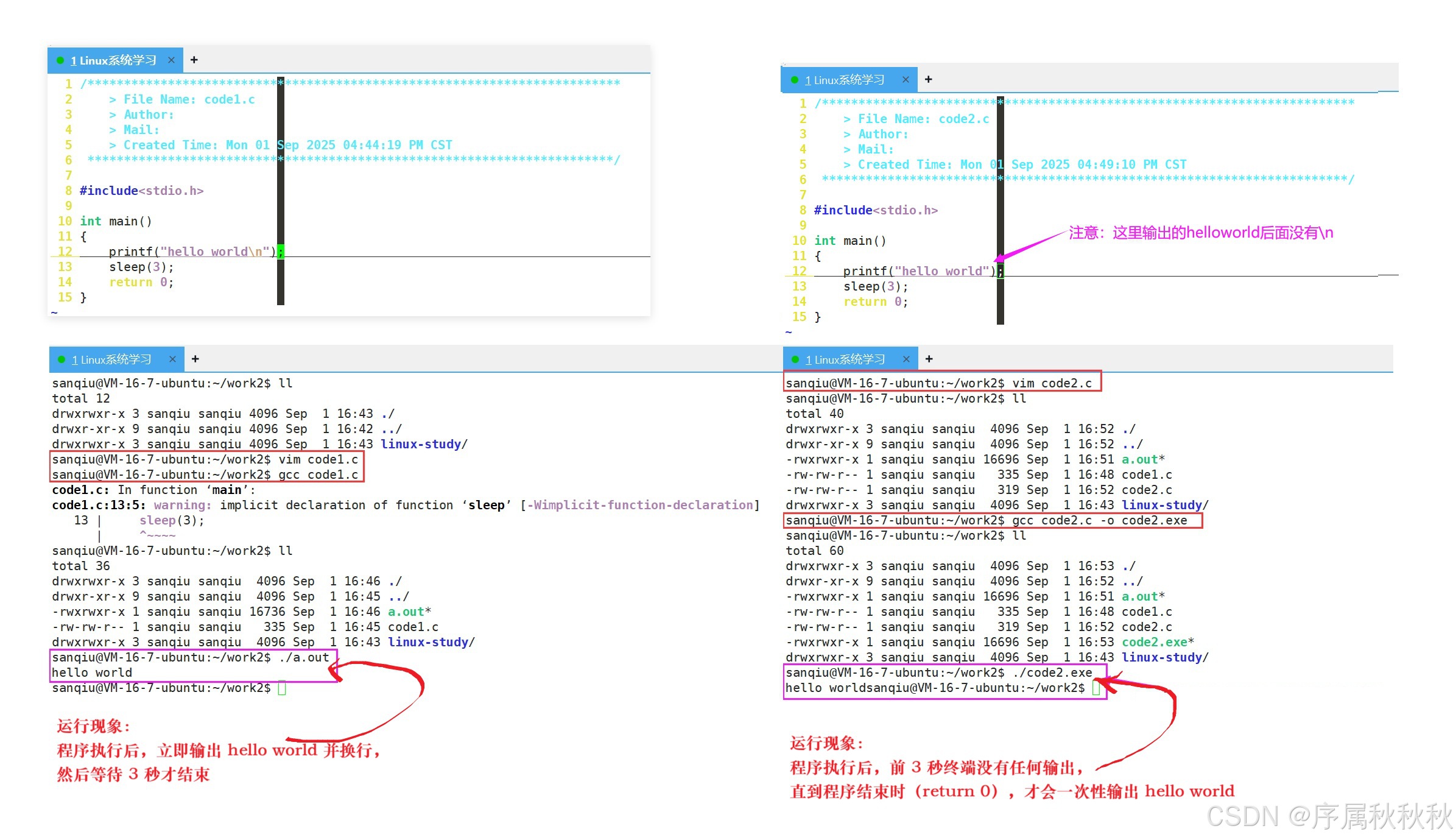Select top-left Linux系统学习 session tab
1456x840 pixels.
(x=113, y=60)
